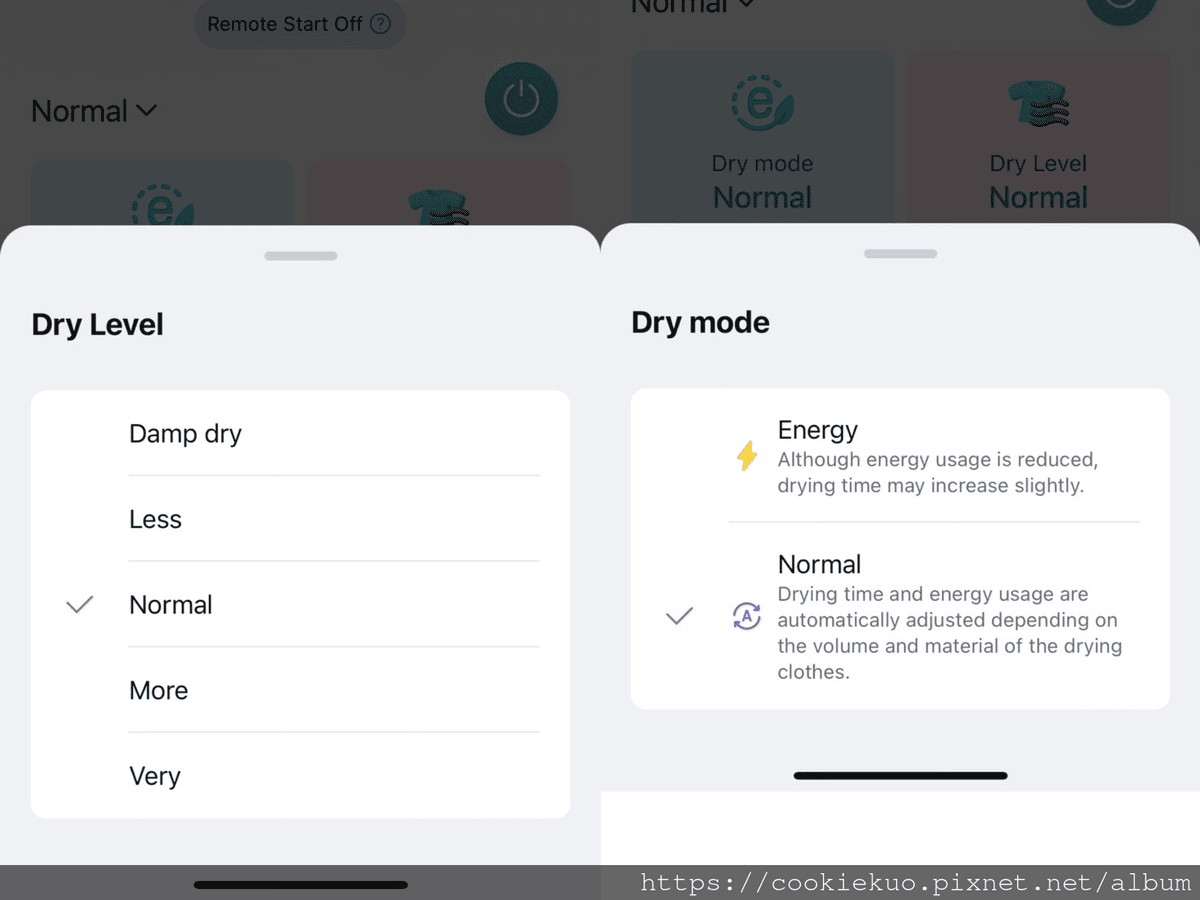Open the Normal cycle dropdown on left screen
1200x900 pixels.
tap(94, 111)
